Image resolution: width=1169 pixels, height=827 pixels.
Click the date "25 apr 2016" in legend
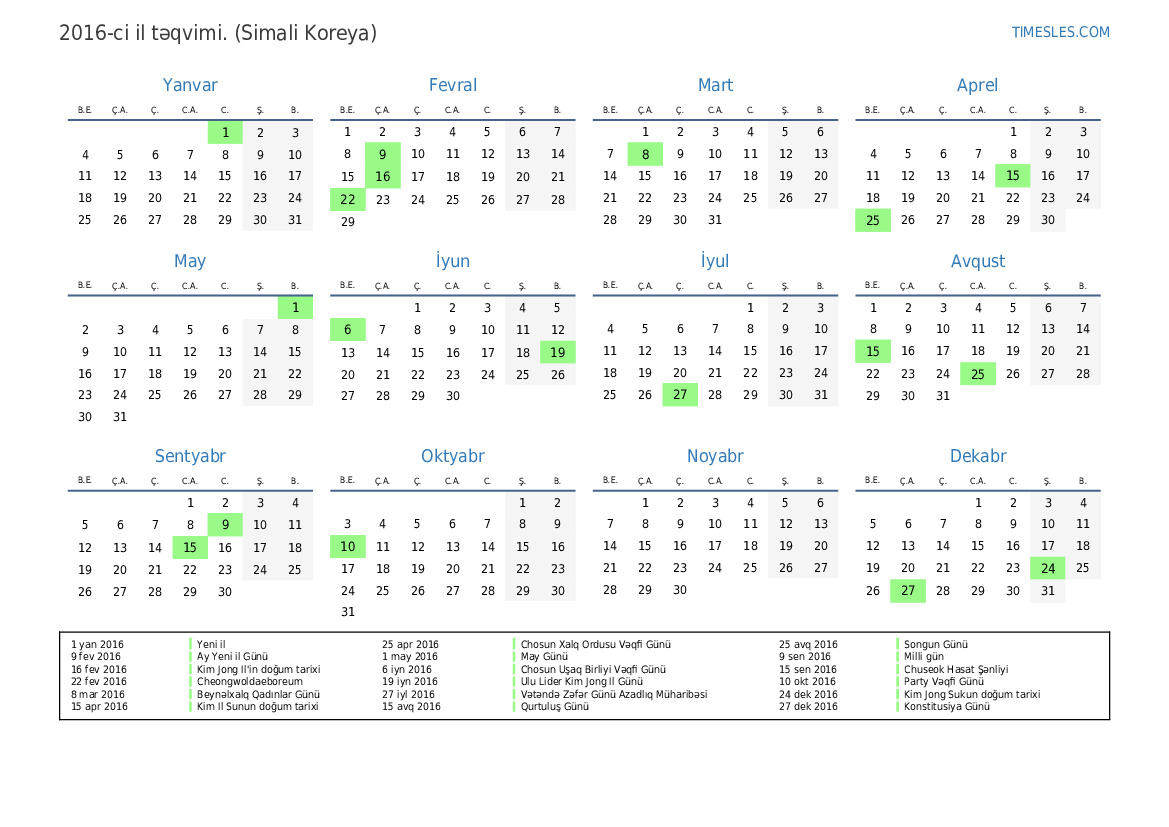pos(410,644)
